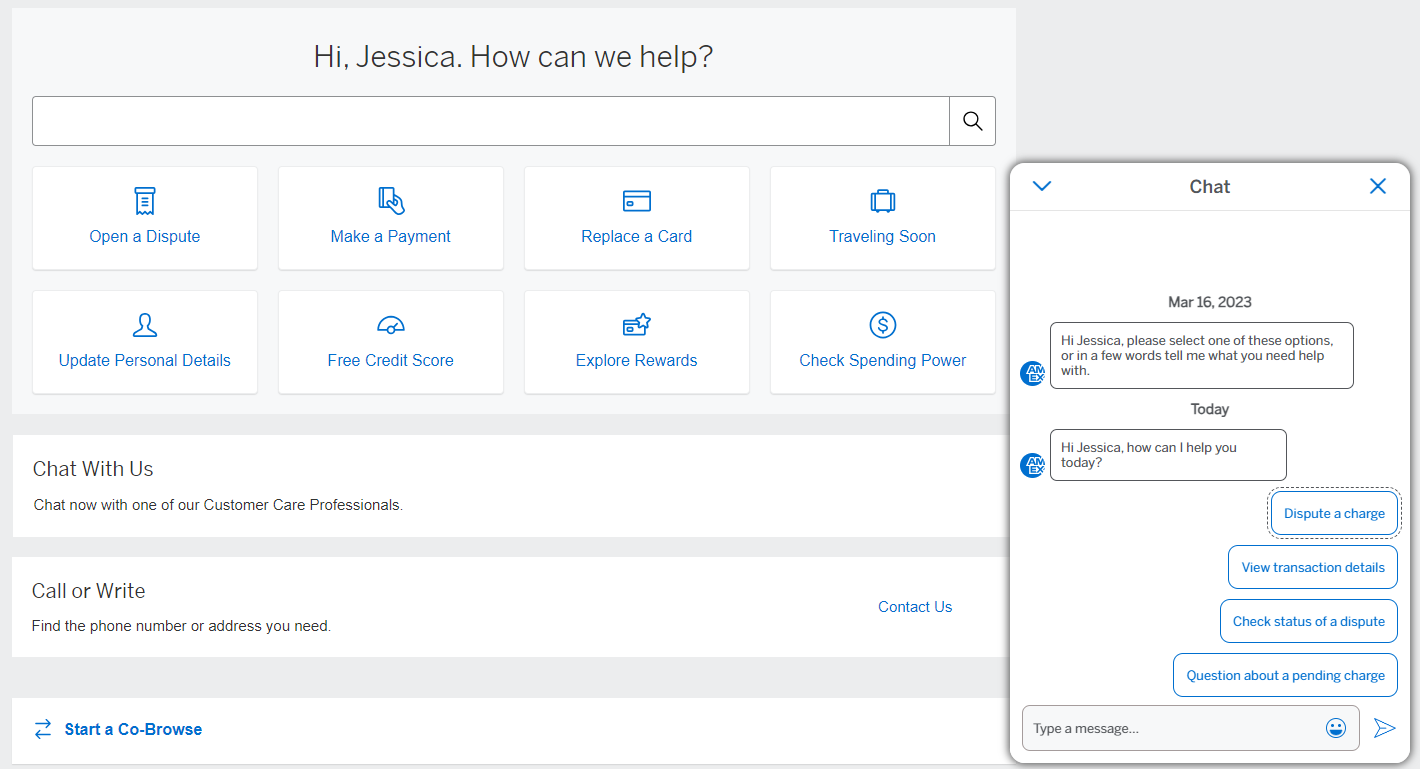Click the Co-Browse swap arrows icon
The width and height of the screenshot is (1420, 769).
pos(43,729)
